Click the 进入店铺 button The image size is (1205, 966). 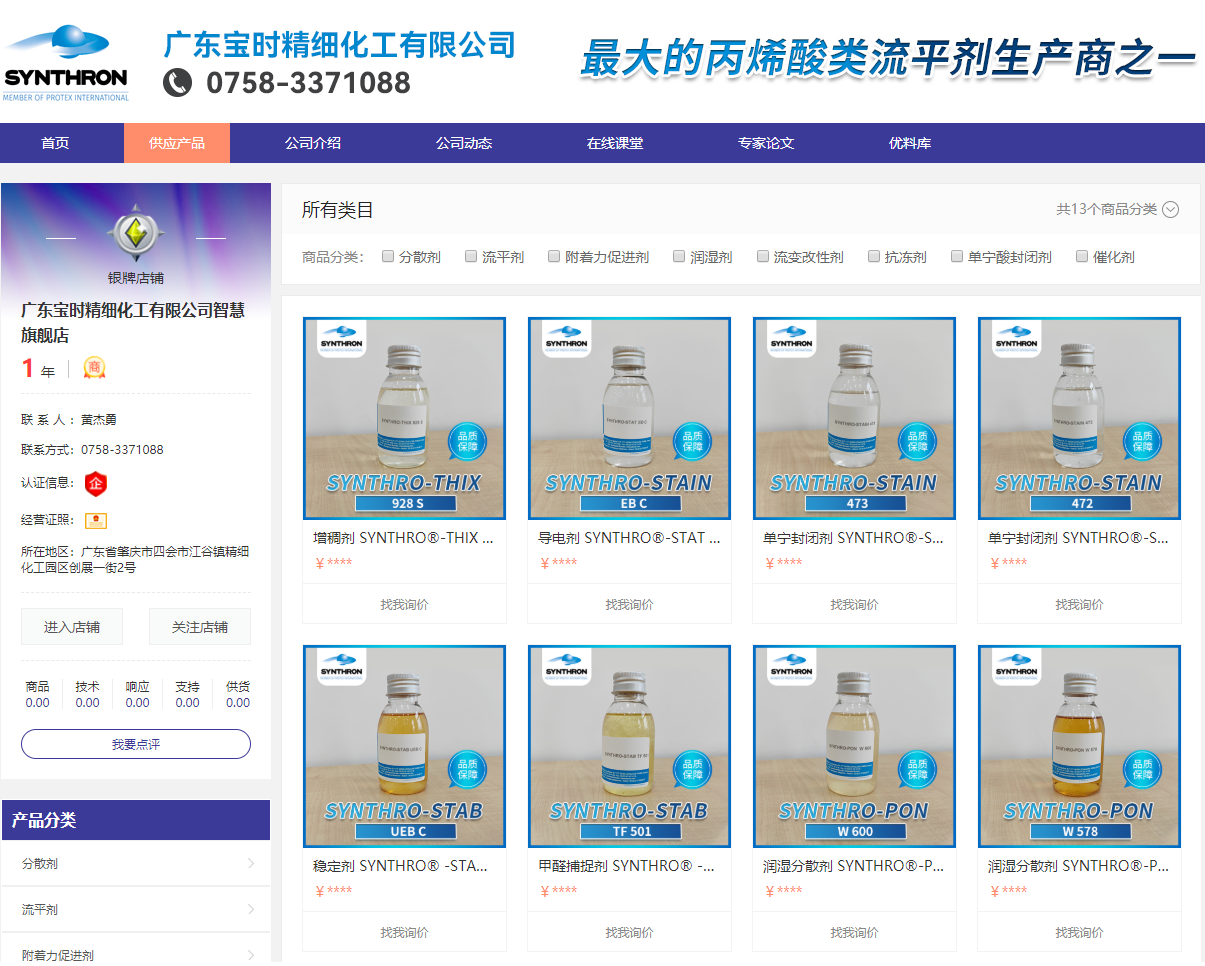point(72,627)
